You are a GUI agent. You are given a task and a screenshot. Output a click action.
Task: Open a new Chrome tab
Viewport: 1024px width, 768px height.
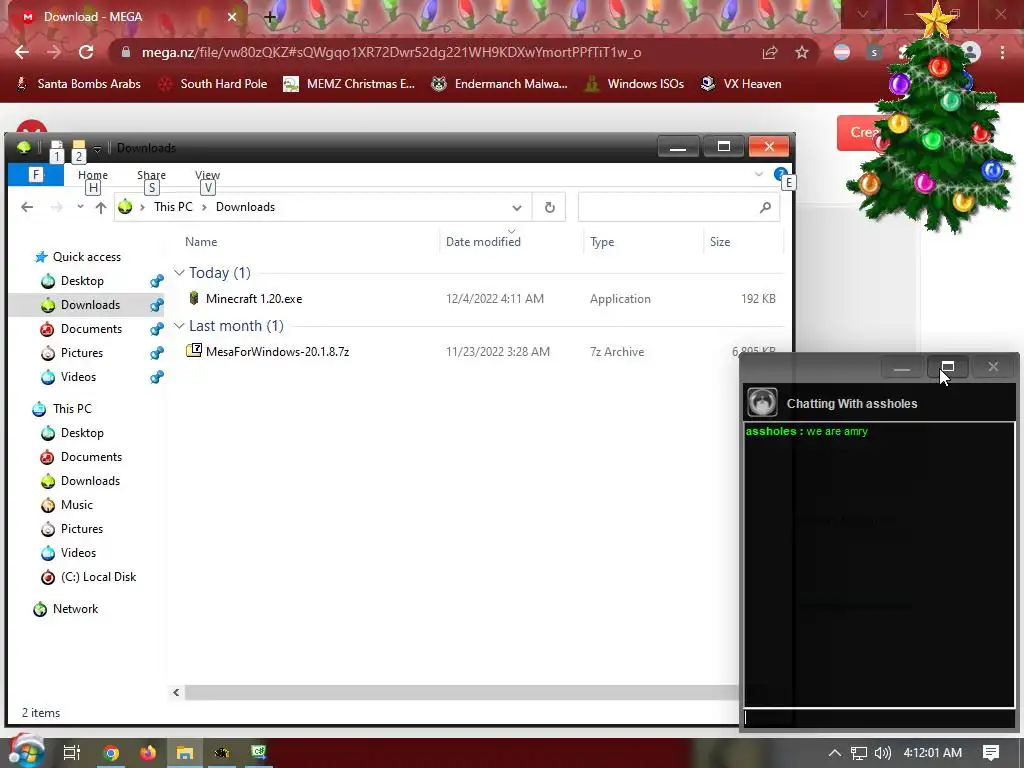270,17
